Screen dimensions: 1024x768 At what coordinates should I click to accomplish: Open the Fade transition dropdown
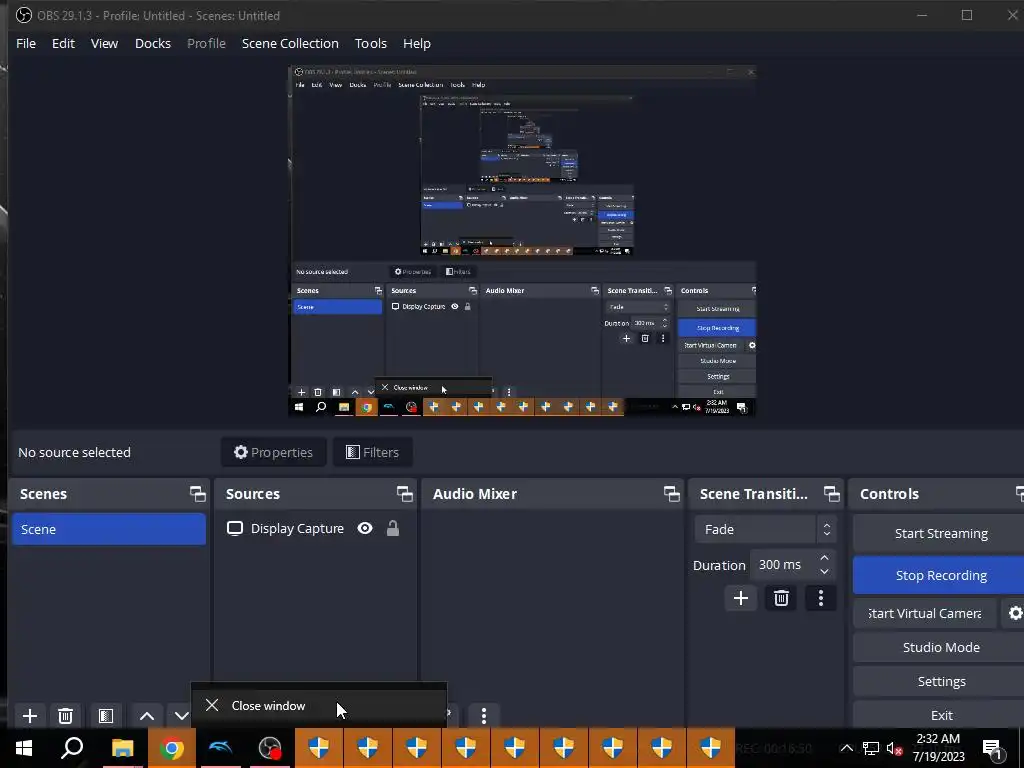765,529
